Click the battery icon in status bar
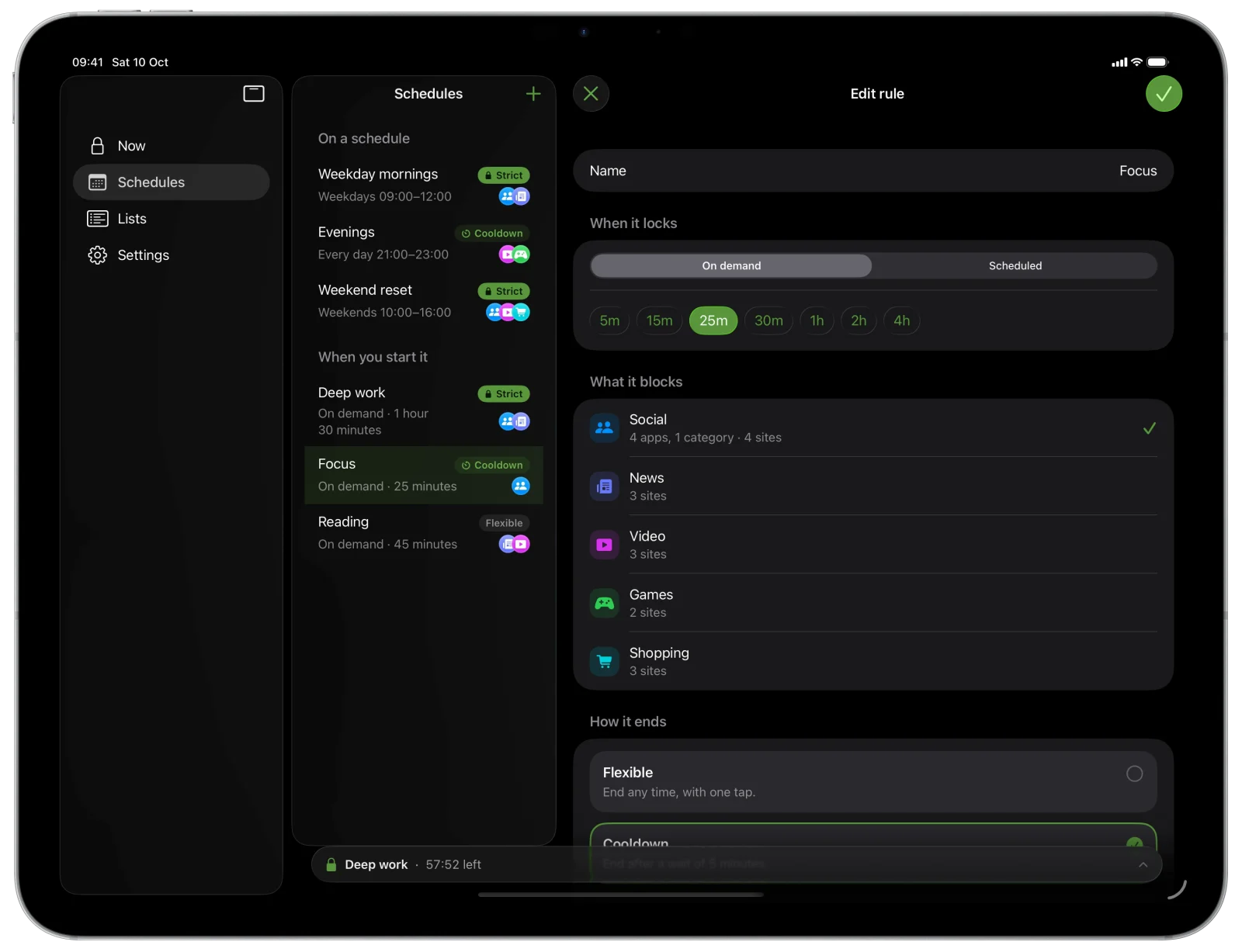This screenshot has width=1242, height=952. coord(1157,62)
